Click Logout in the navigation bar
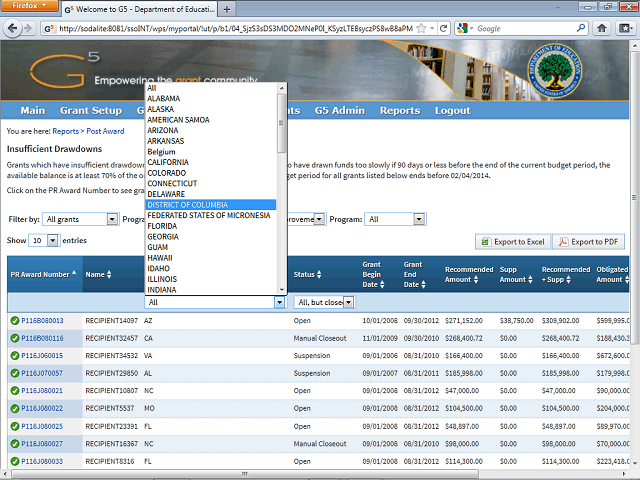This screenshot has width=640, height=480. [452, 110]
